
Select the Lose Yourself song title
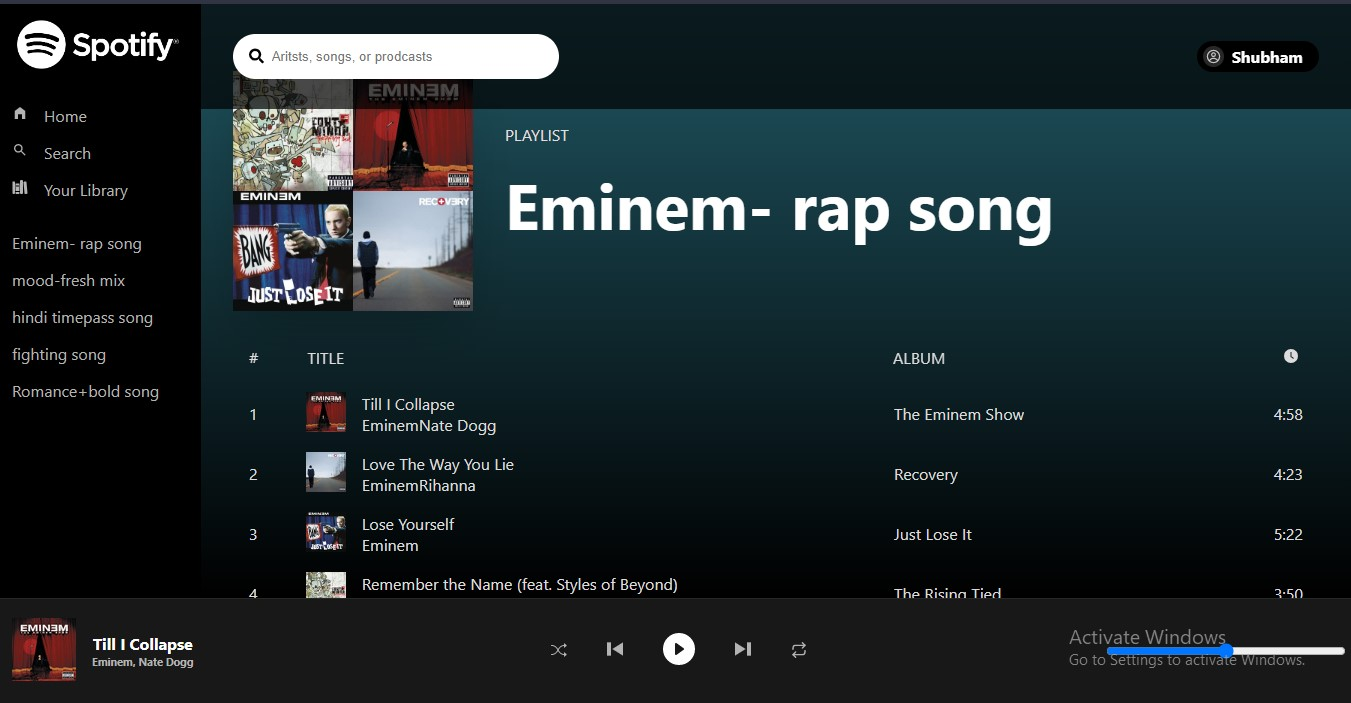point(408,525)
